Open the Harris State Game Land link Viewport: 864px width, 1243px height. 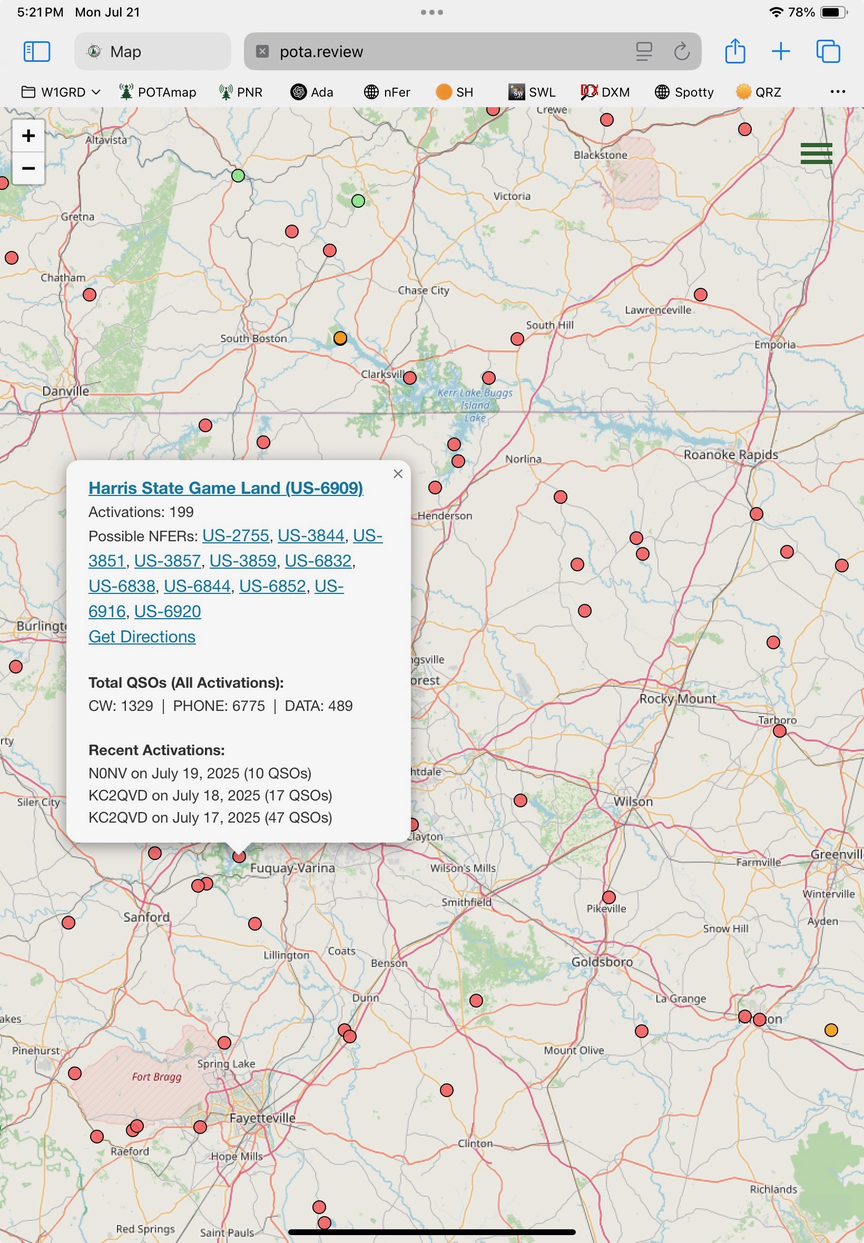click(x=225, y=488)
